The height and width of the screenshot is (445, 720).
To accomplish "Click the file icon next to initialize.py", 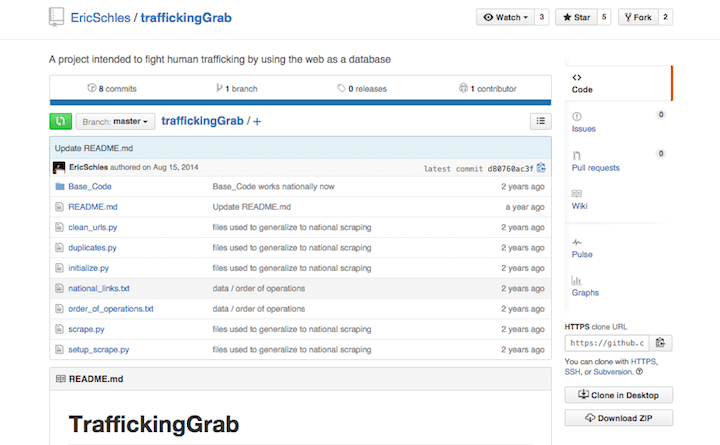I will point(59,268).
